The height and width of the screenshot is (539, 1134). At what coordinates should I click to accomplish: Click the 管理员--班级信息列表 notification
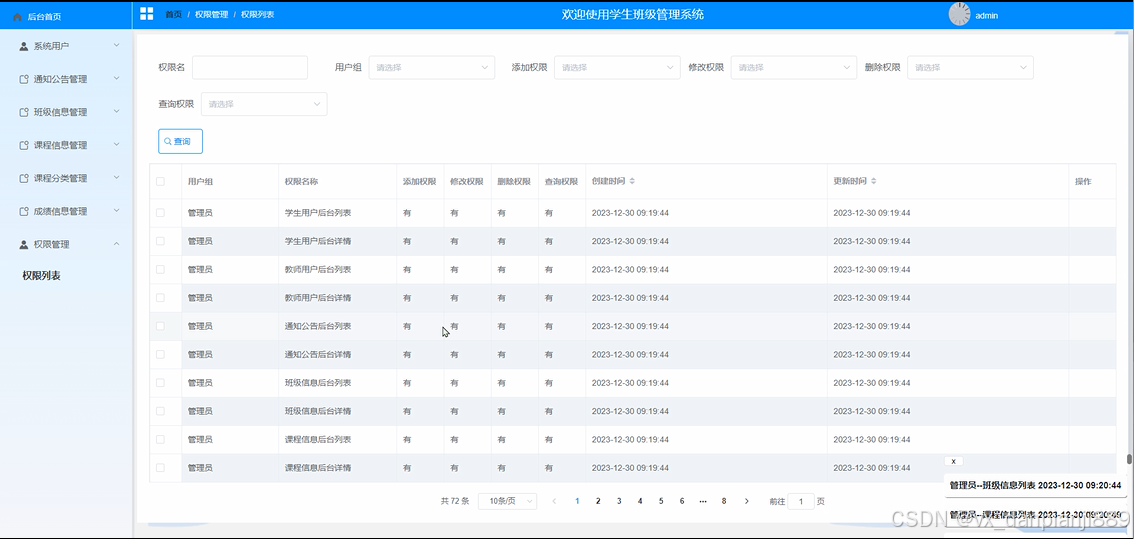point(1036,485)
